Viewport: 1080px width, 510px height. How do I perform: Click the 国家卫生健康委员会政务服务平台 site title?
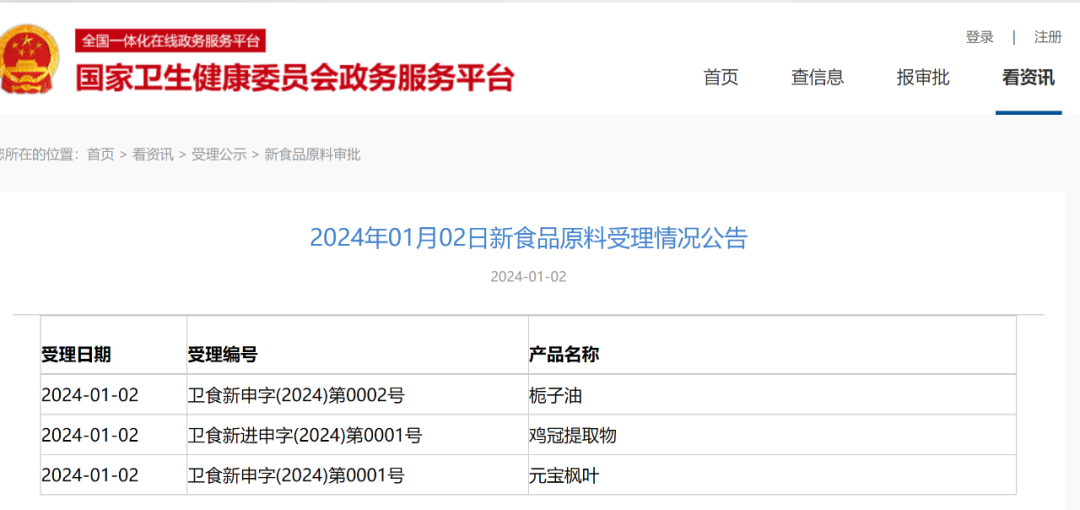295,78
